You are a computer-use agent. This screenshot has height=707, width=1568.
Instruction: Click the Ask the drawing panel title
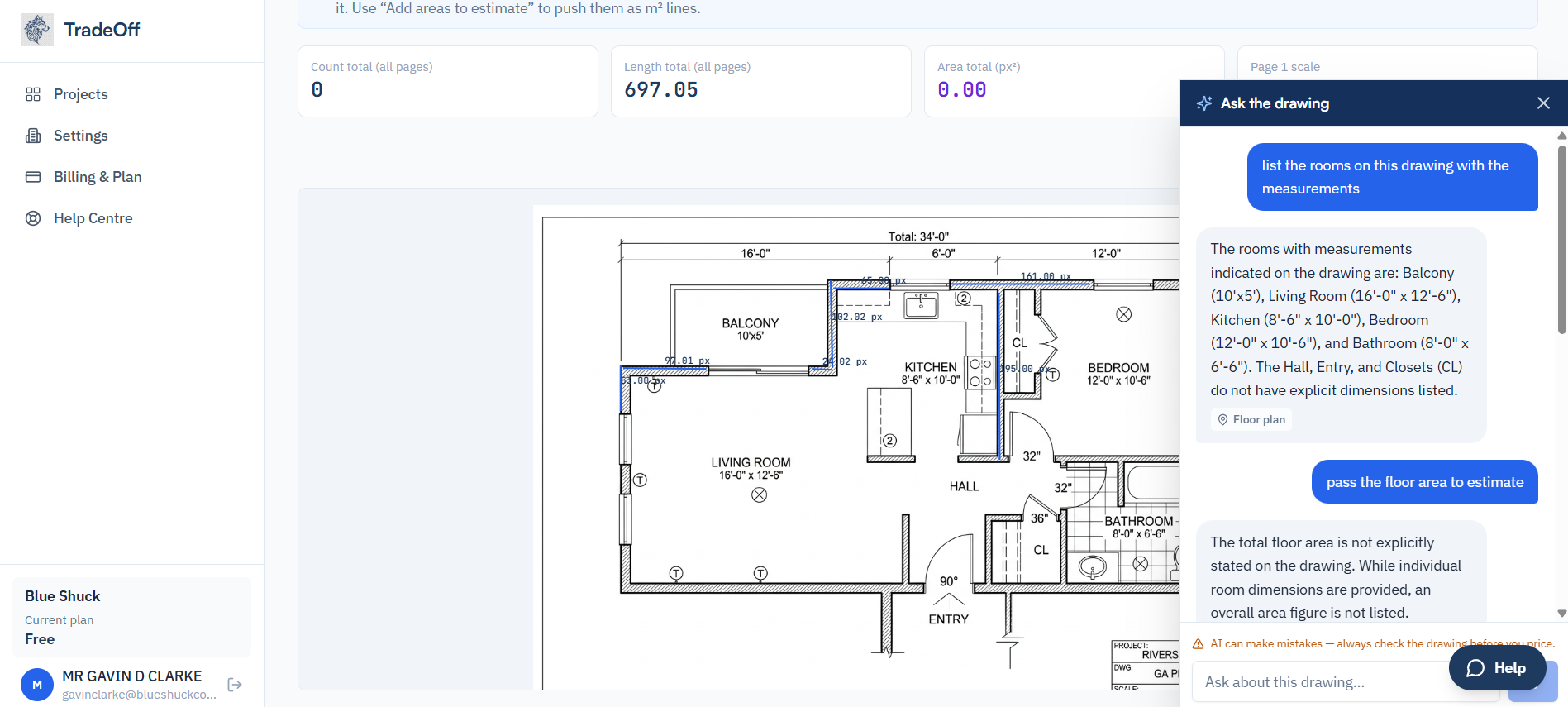pos(1275,103)
